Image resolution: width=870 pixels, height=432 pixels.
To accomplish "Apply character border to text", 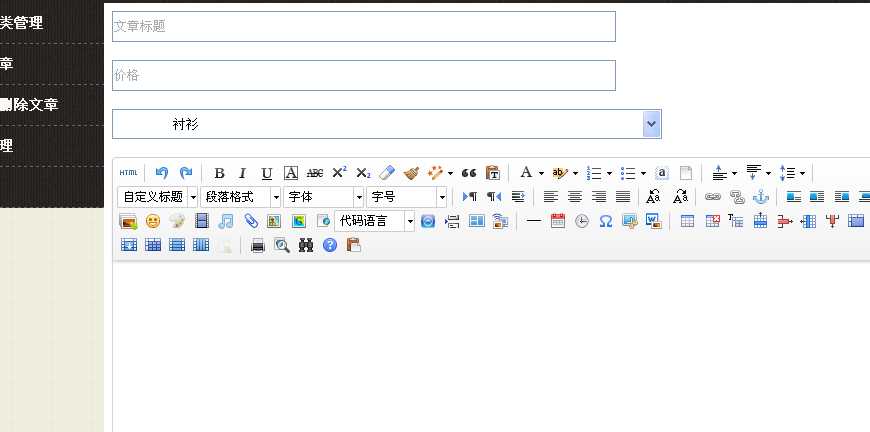I will pos(291,173).
